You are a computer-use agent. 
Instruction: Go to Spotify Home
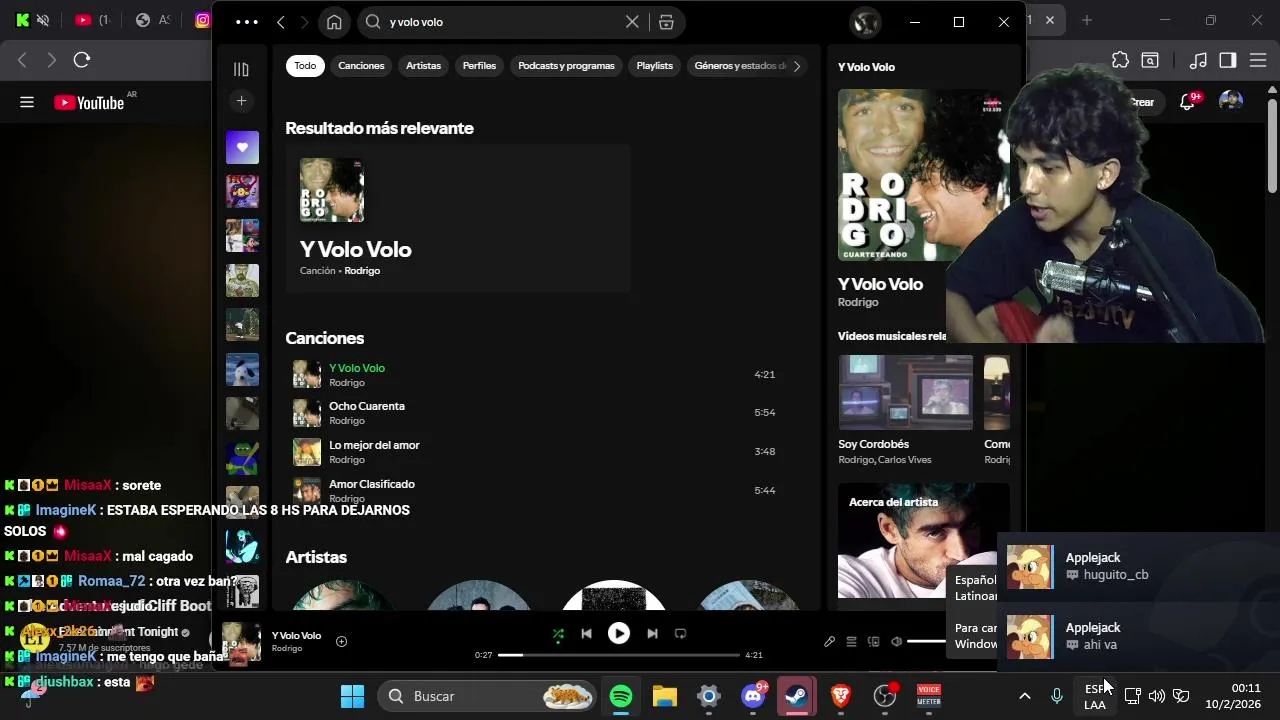click(334, 22)
